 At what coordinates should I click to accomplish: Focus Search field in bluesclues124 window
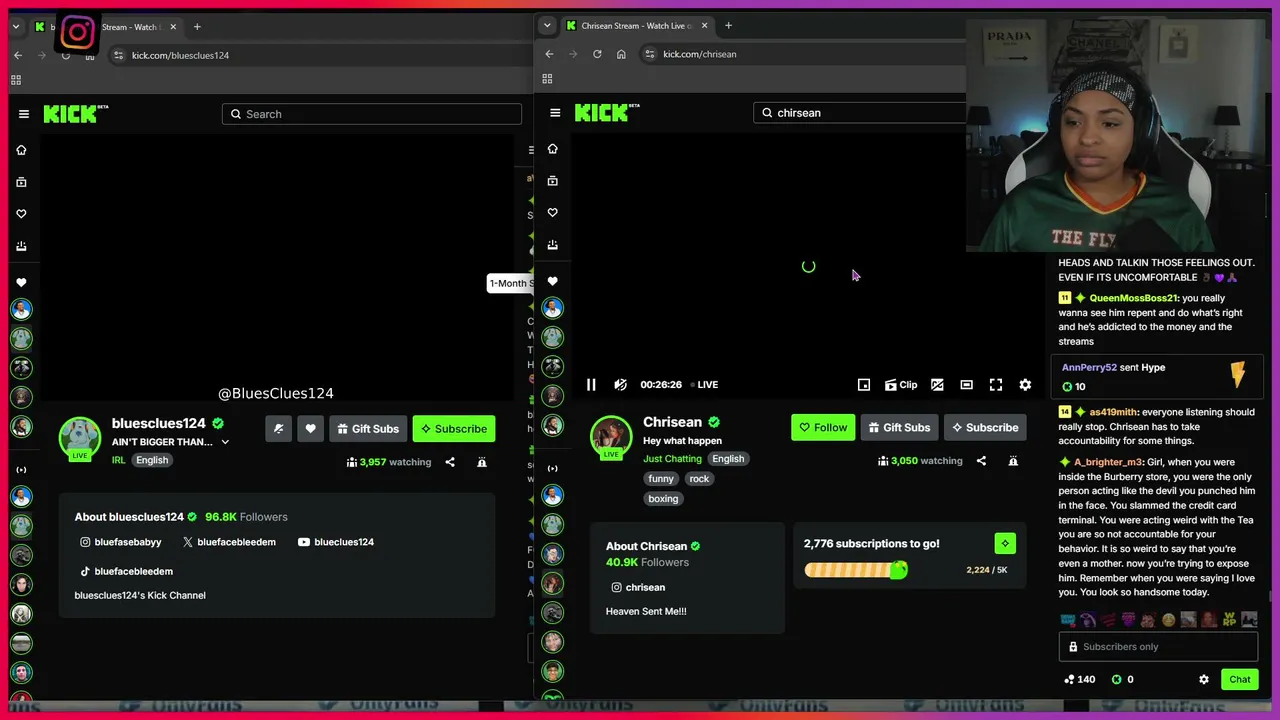372,114
